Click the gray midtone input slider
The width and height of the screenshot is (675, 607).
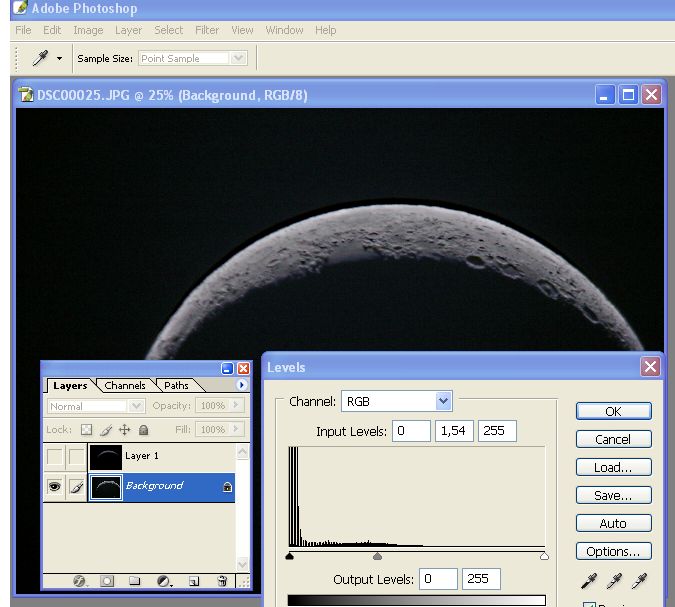(378, 556)
